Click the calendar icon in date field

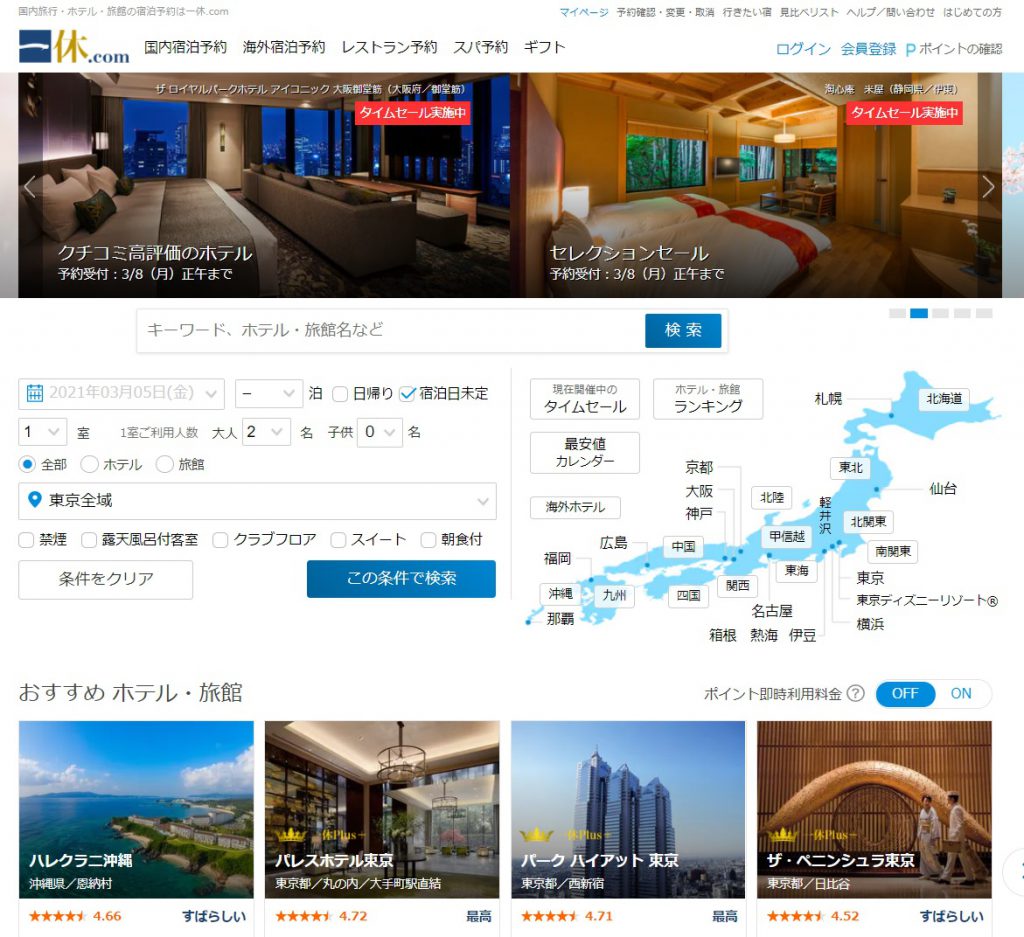[35, 393]
